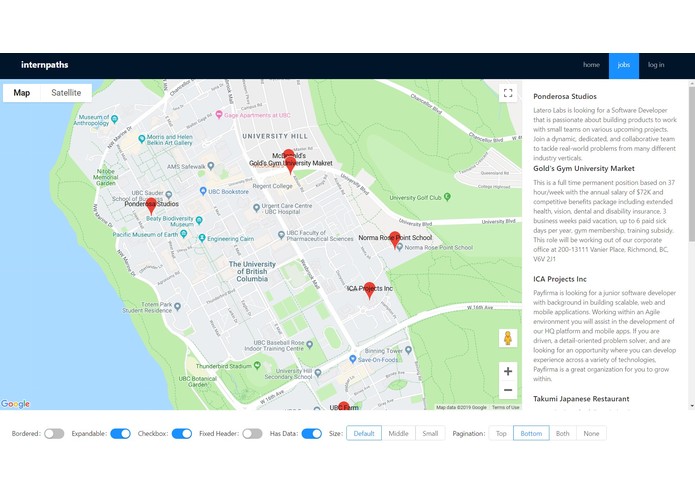
Task: Click the UBC Faculty of Pharmaceutical Sciences marker
Action: coord(281,235)
